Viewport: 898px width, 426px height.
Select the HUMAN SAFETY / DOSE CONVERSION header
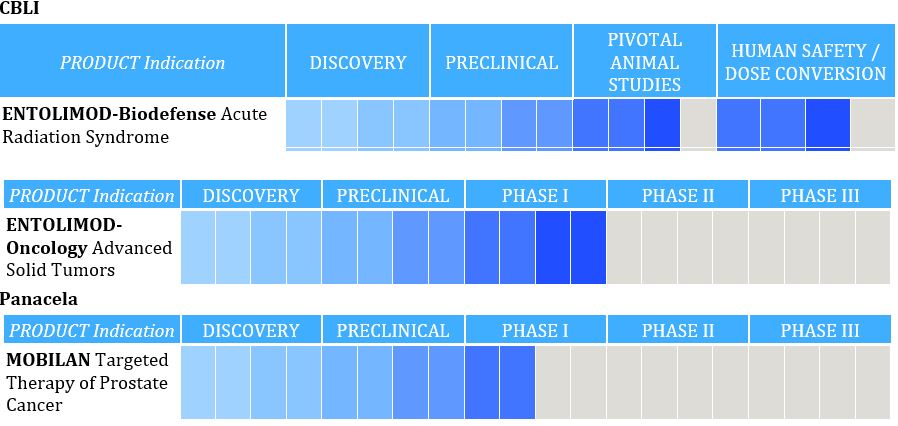(805, 62)
